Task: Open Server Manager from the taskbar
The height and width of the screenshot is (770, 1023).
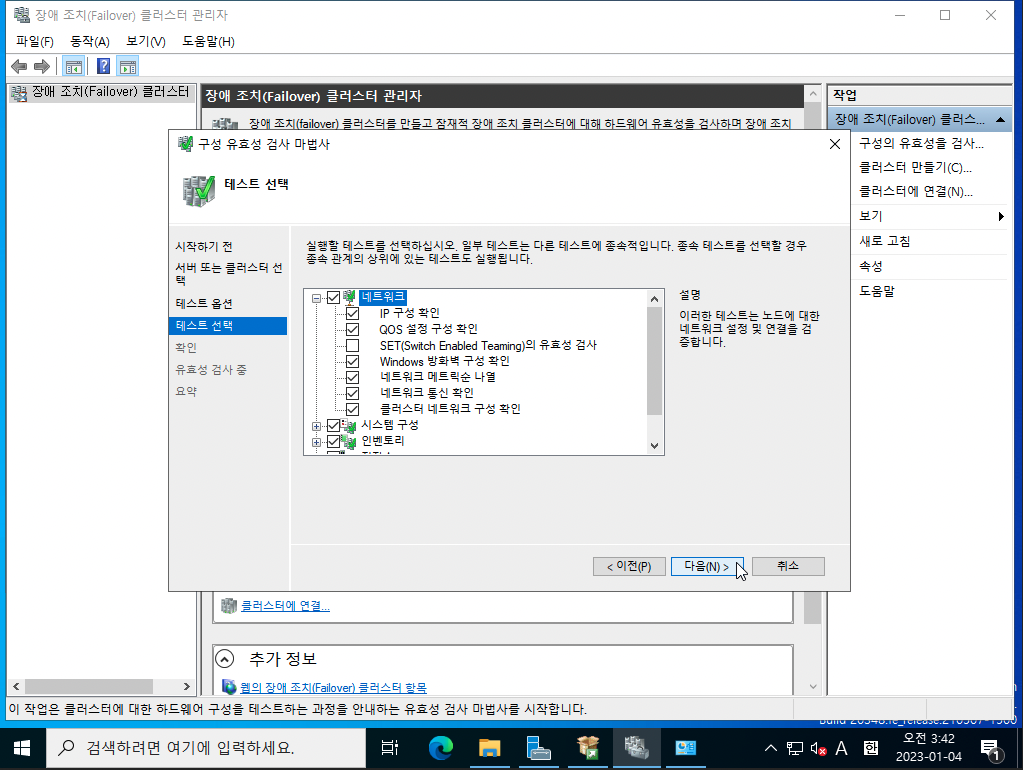Action: point(539,748)
